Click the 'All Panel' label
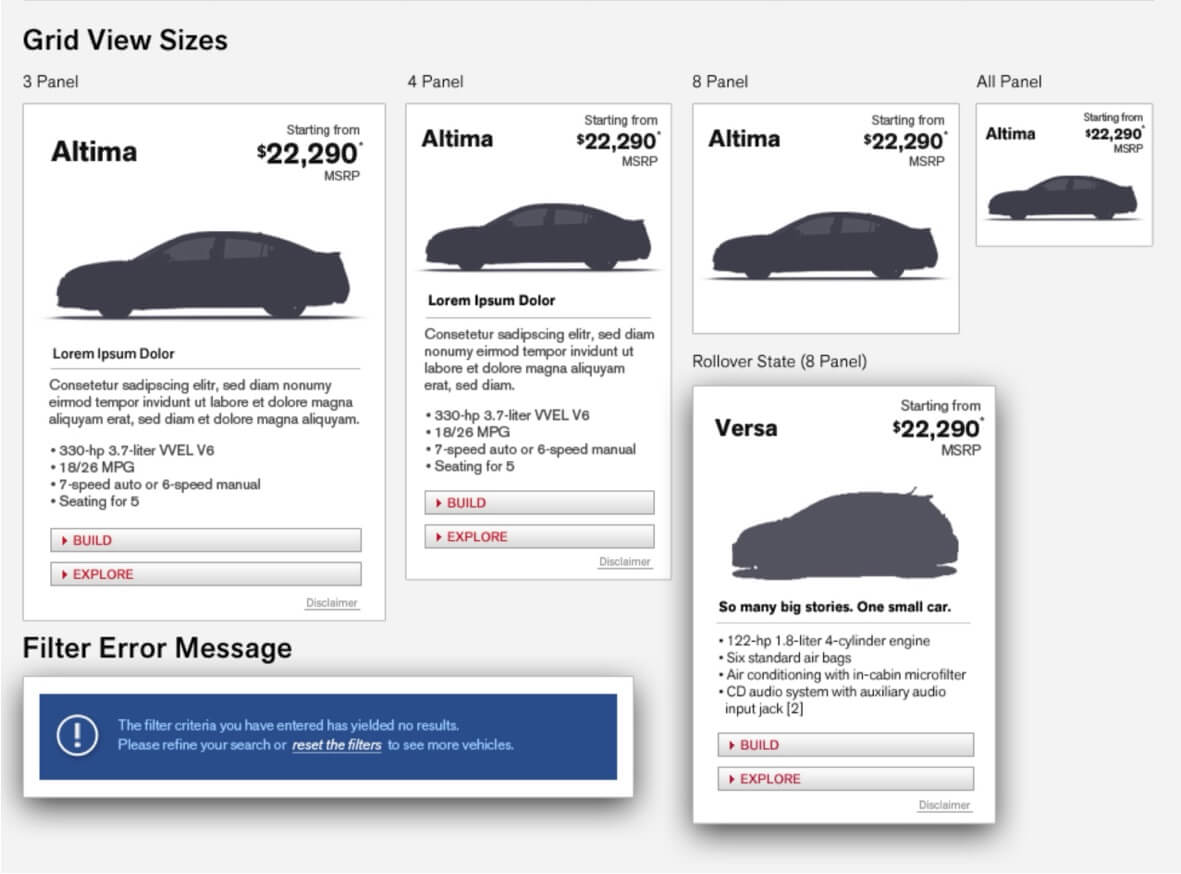 click(1009, 81)
